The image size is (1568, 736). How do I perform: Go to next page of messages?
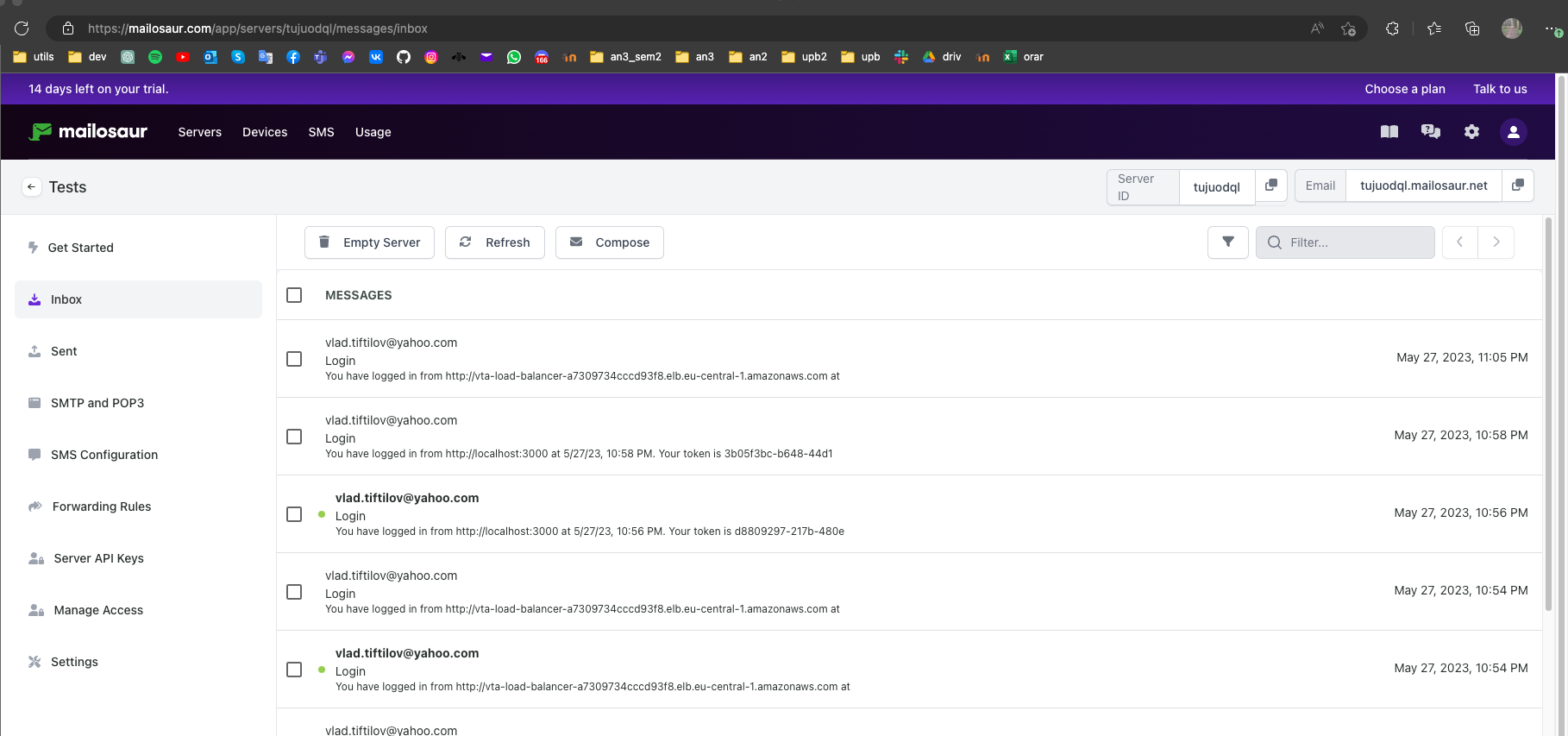click(x=1496, y=242)
